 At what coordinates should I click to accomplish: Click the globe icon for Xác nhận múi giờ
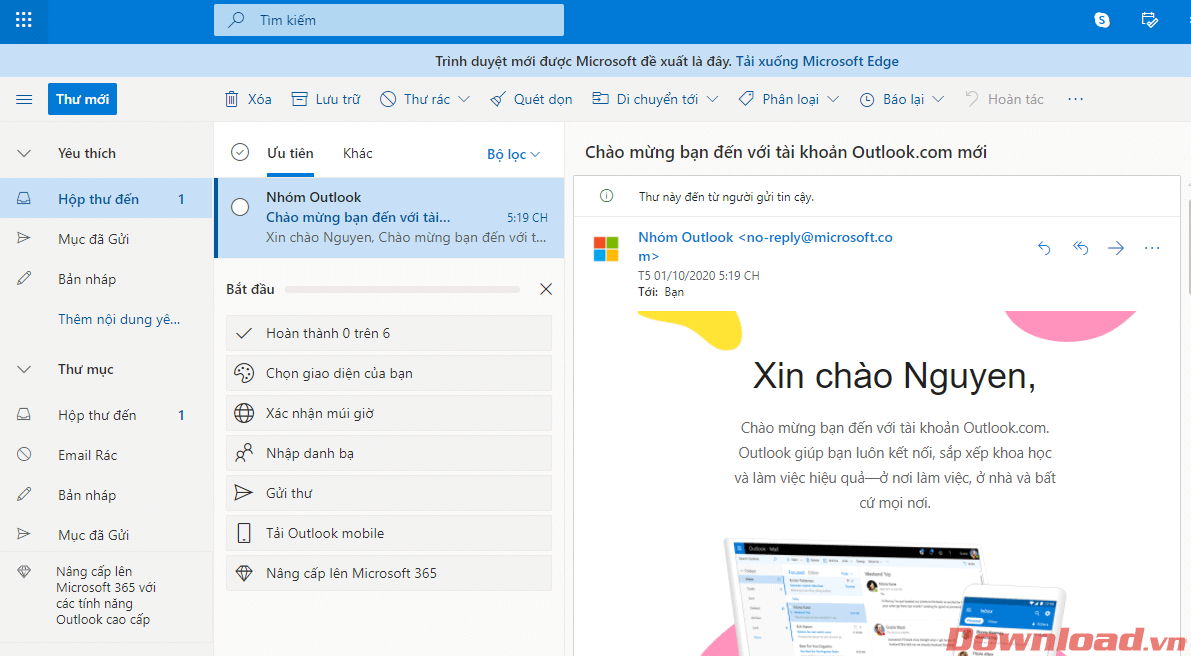pyautogui.click(x=244, y=414)
